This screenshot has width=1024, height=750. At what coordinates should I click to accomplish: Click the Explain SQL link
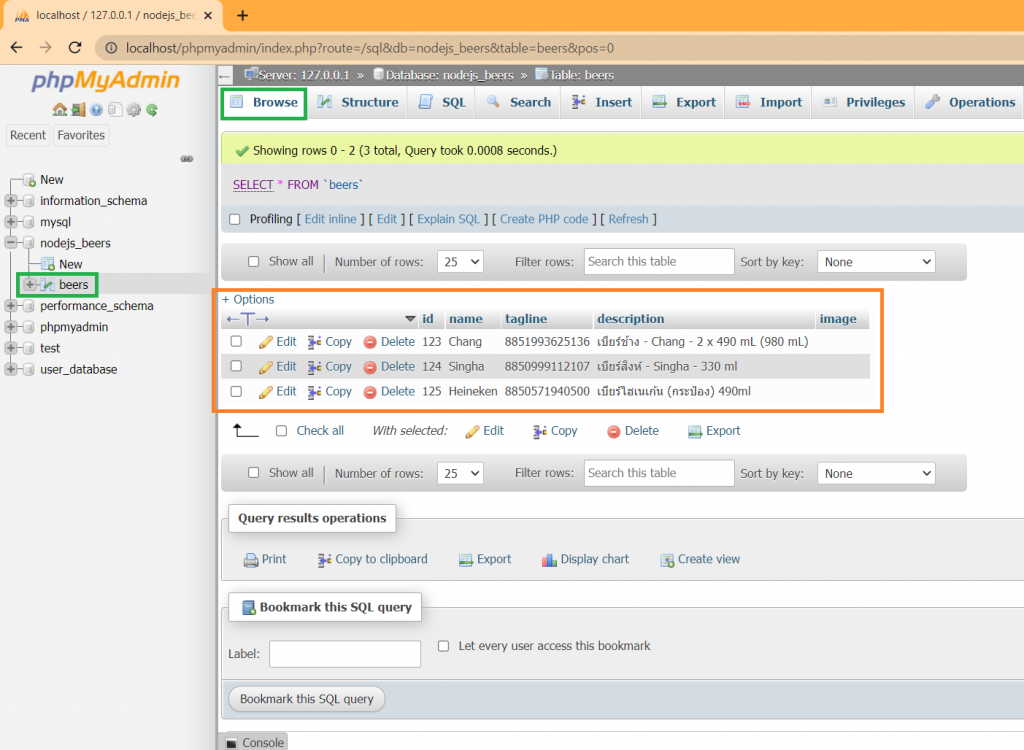point(449,220)
